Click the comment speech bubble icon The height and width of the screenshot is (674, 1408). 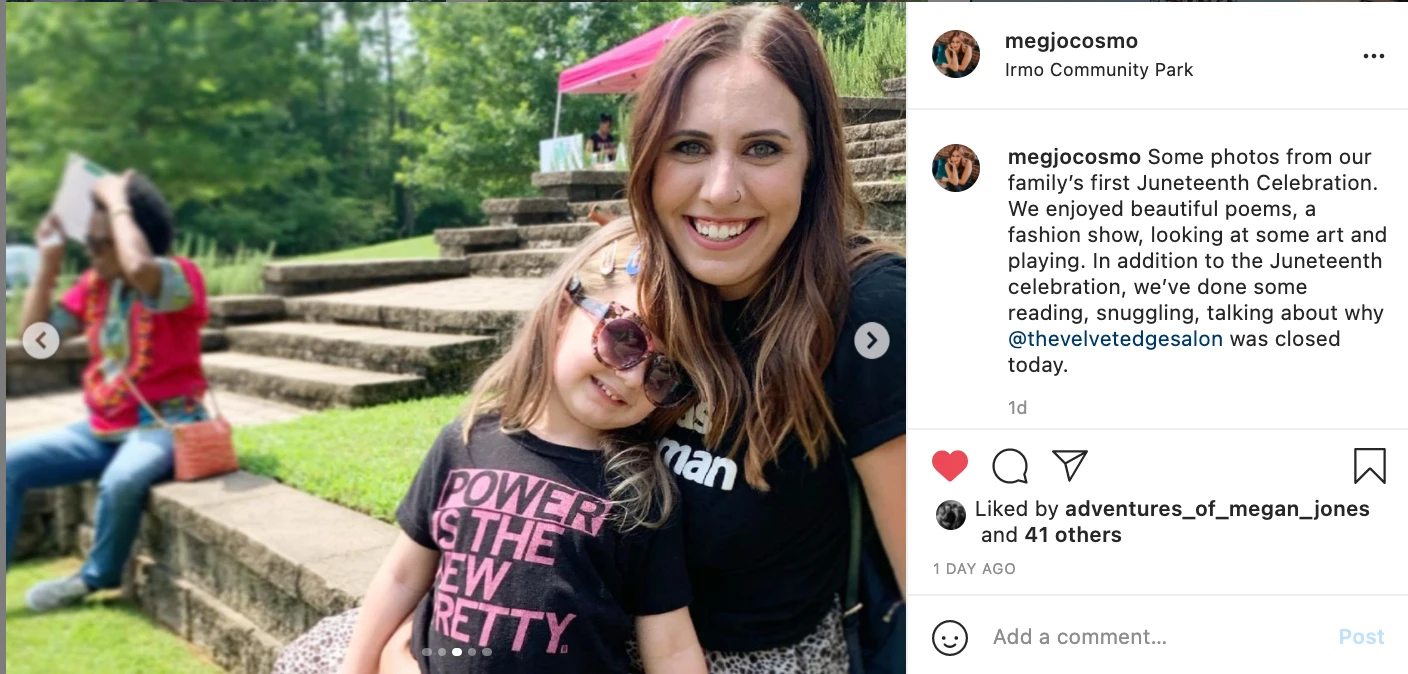pos(1010,466)
